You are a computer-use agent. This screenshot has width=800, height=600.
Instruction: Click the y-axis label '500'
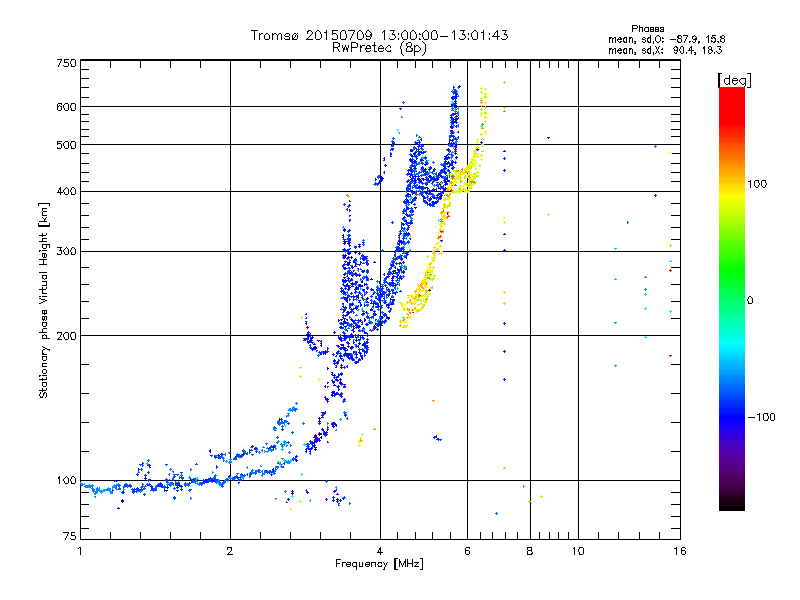pyautogui.click(x=66, y=145)
